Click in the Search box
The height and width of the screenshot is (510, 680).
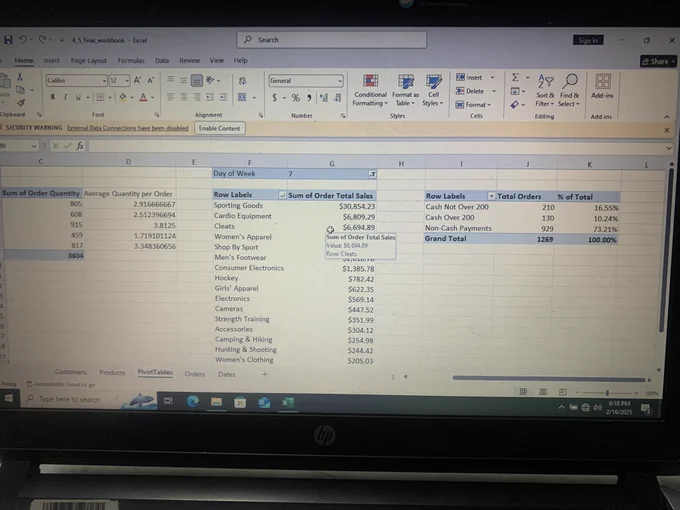332,40
